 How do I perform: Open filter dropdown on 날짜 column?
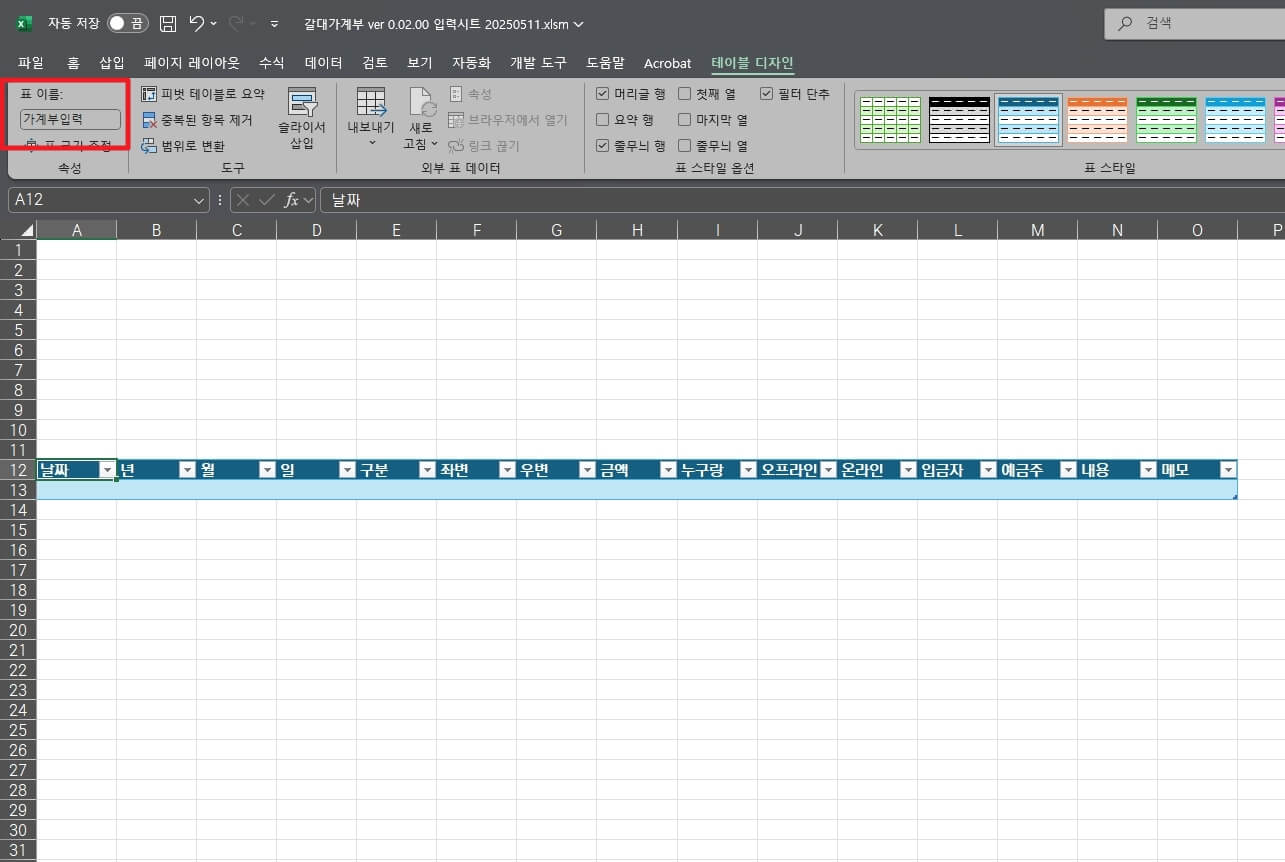[x=107, y=470]
